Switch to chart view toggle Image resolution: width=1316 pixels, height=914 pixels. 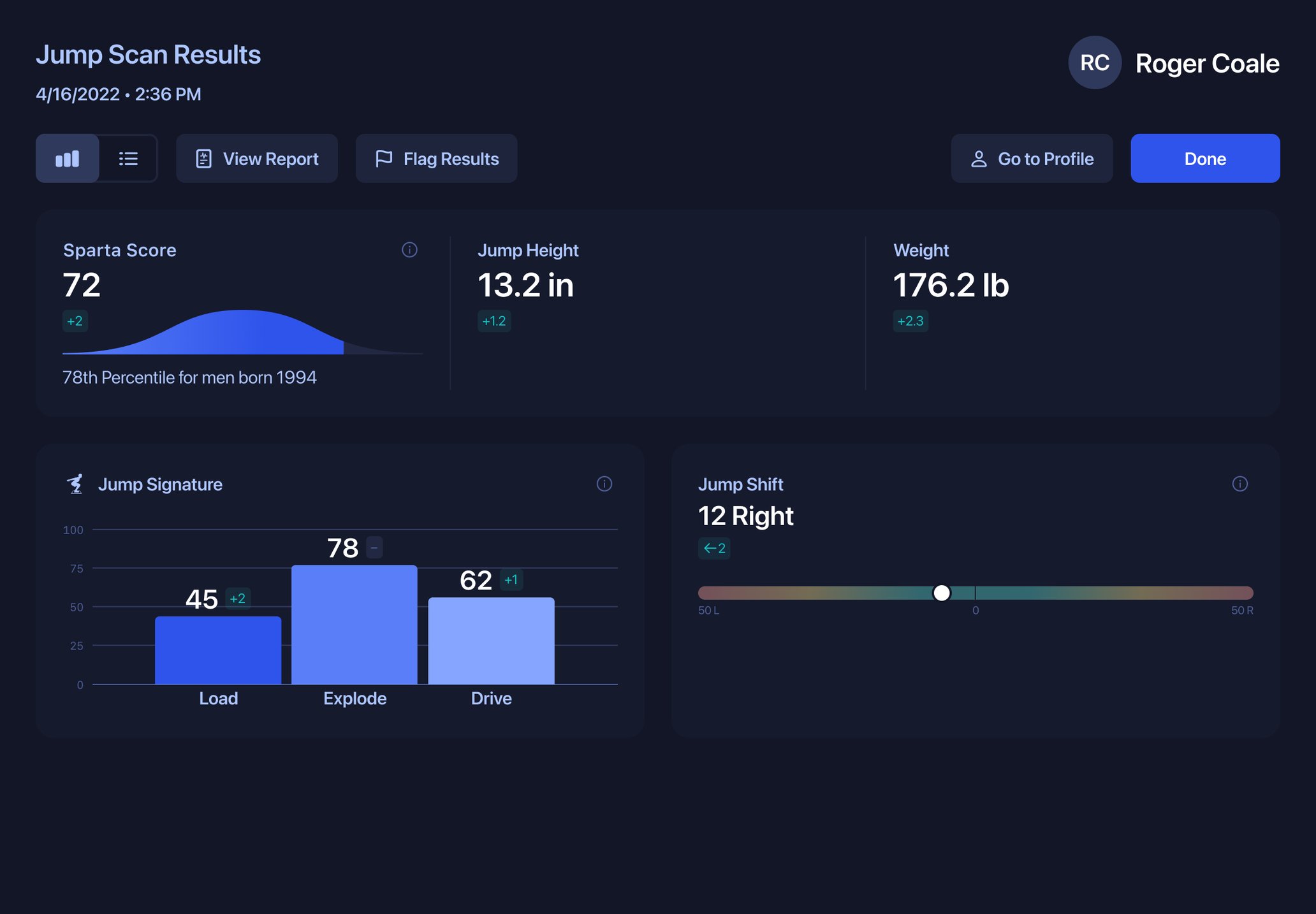click(x=68, y=159)
